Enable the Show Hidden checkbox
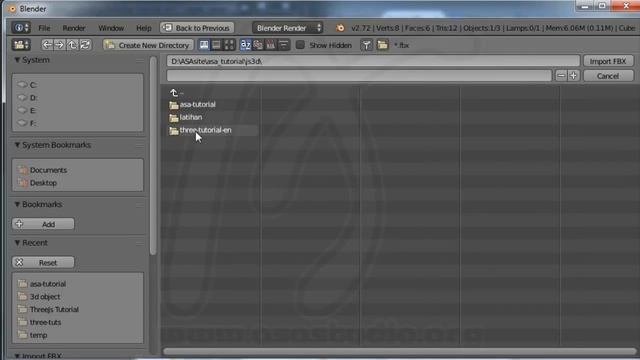The image size is (640, 360). point(300,45)
